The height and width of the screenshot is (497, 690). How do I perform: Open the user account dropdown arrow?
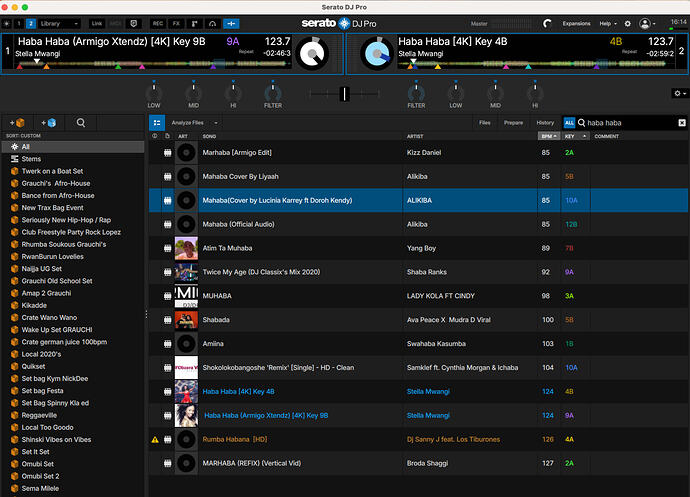(654, 24)
